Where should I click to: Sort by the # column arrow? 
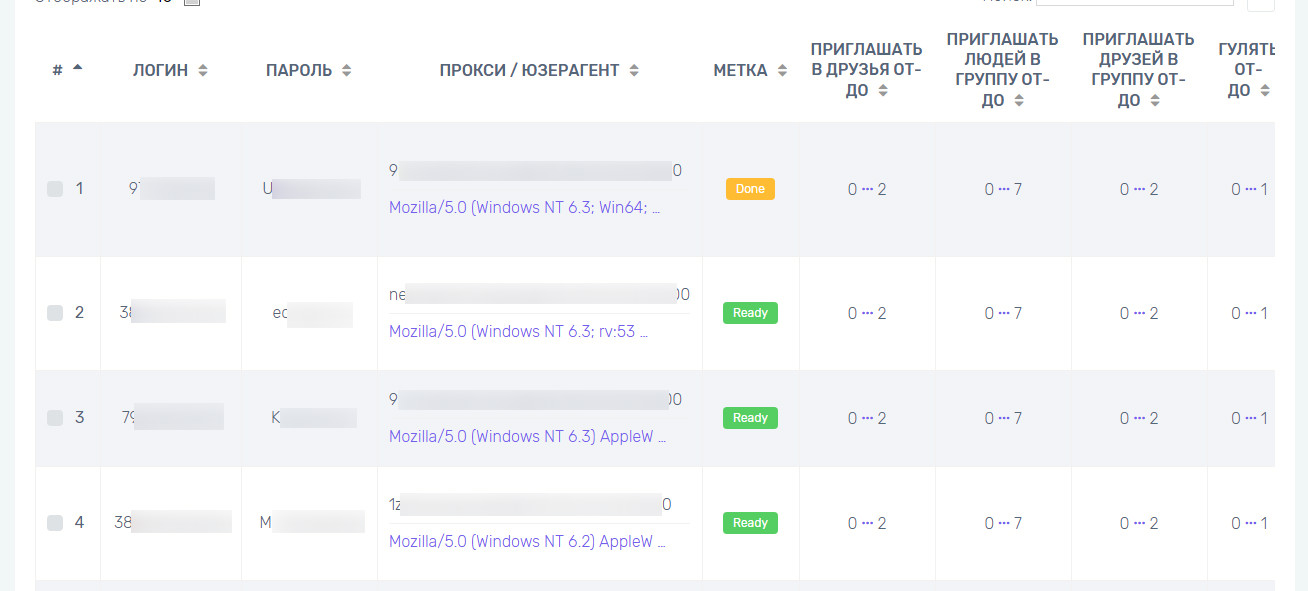78,68
